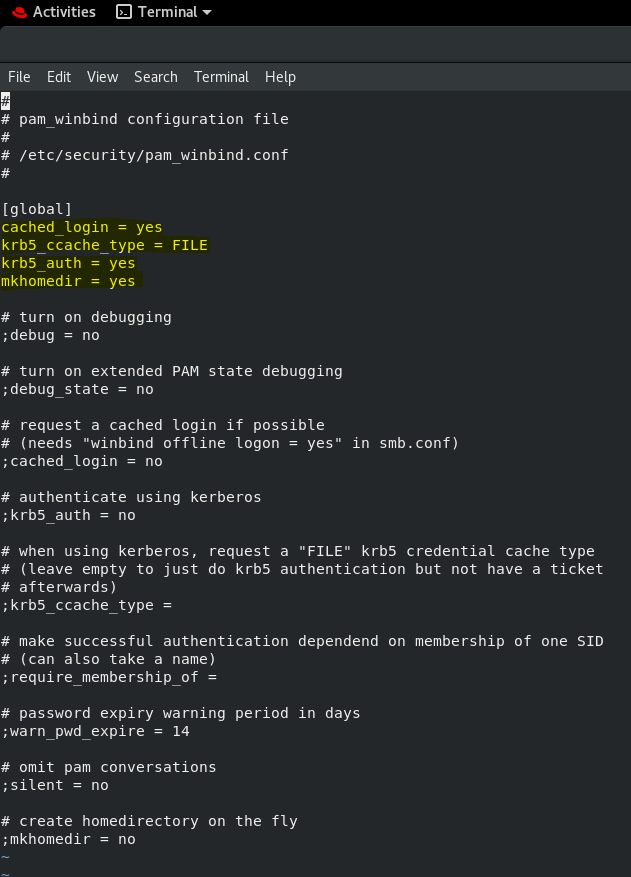
Task: Open the View menu
Action: [x=102, y=77]
